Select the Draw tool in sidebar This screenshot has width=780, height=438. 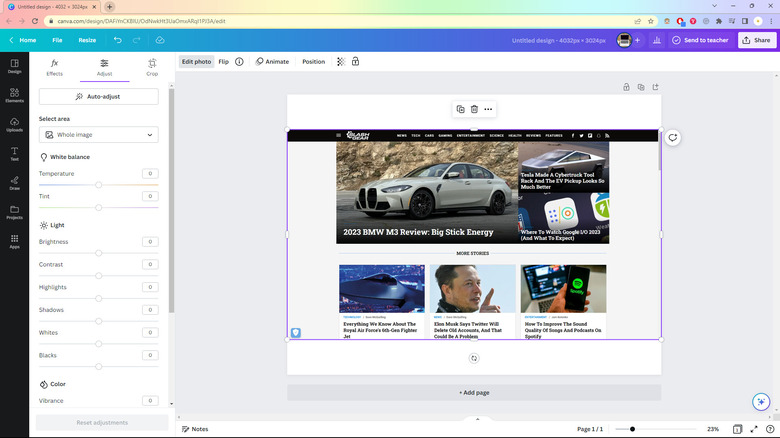(14, 182)
